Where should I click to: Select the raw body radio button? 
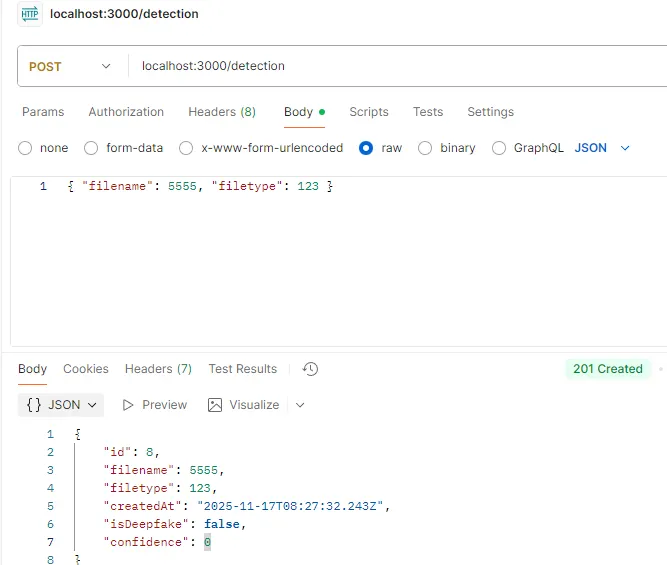[366, 148]
